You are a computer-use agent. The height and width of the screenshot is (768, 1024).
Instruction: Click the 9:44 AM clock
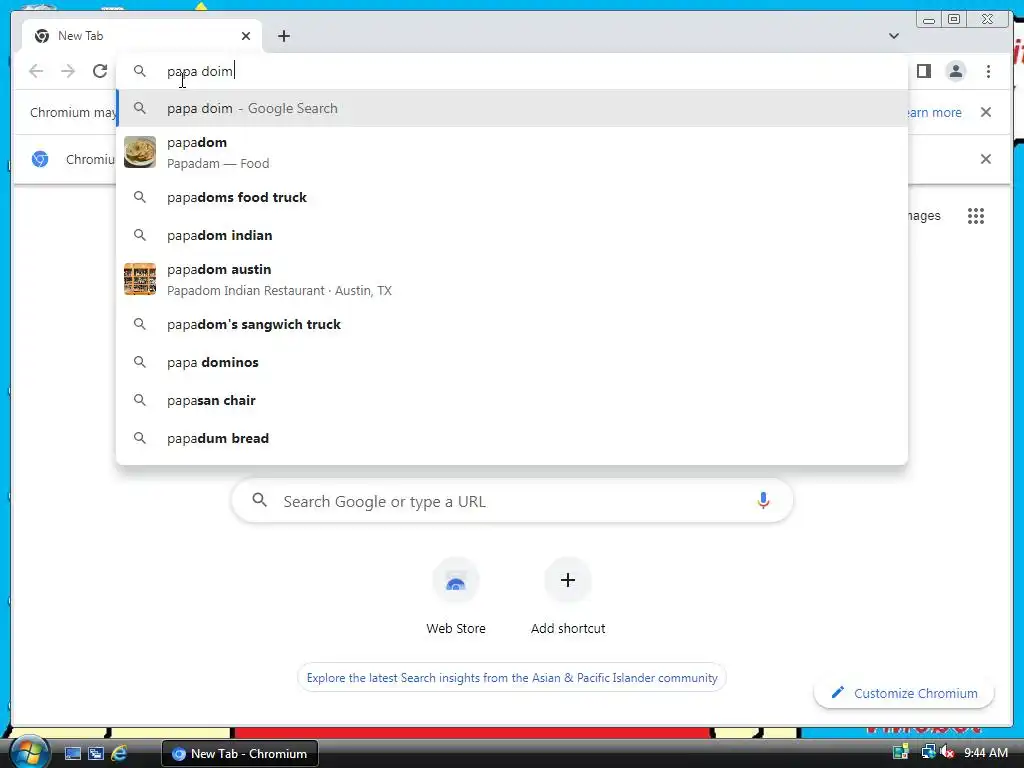click(x=985, y=753)
